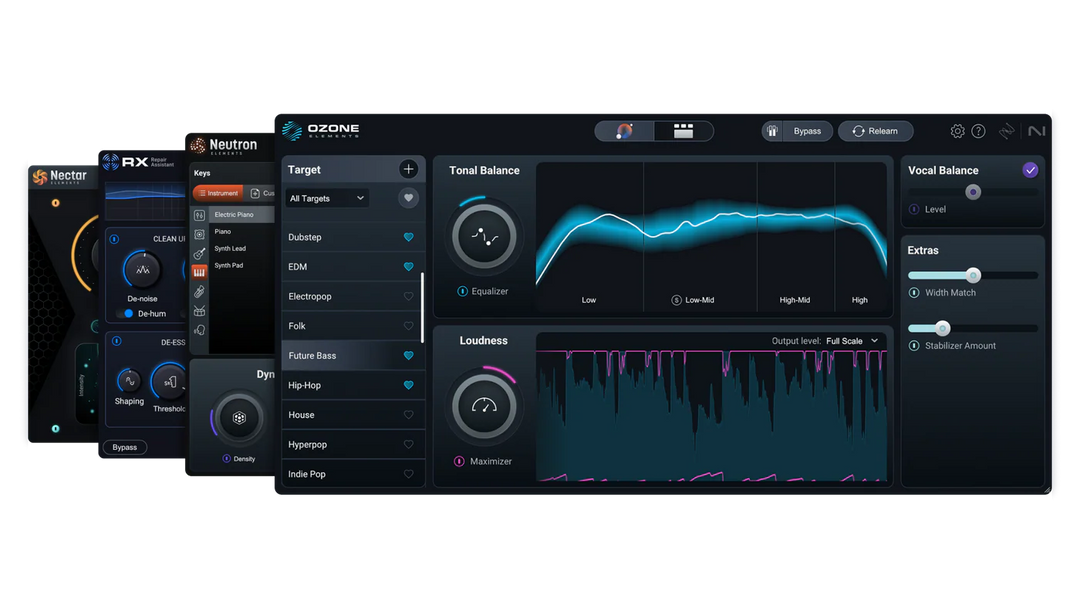Click the Tonal Balance curve display
Viewport: 1080px width, 608px height.
coord(712,238)
